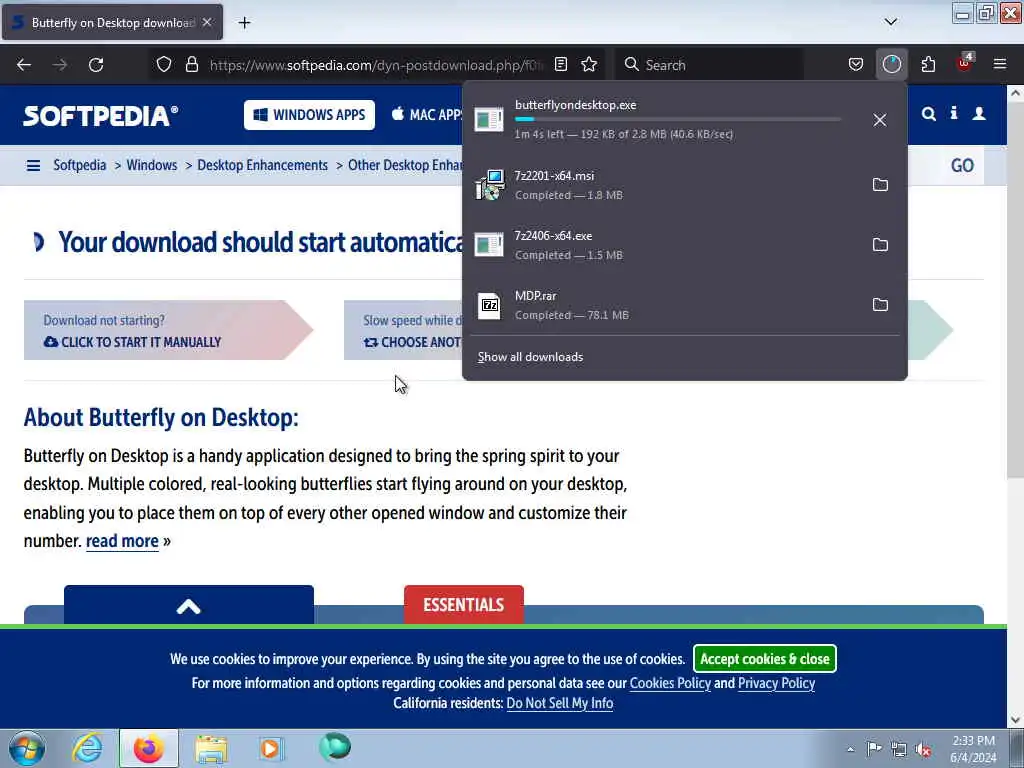Close the Butterfly on Desktop tab
The height and width of the screenshot is (768, 1024).
[207, 22]
